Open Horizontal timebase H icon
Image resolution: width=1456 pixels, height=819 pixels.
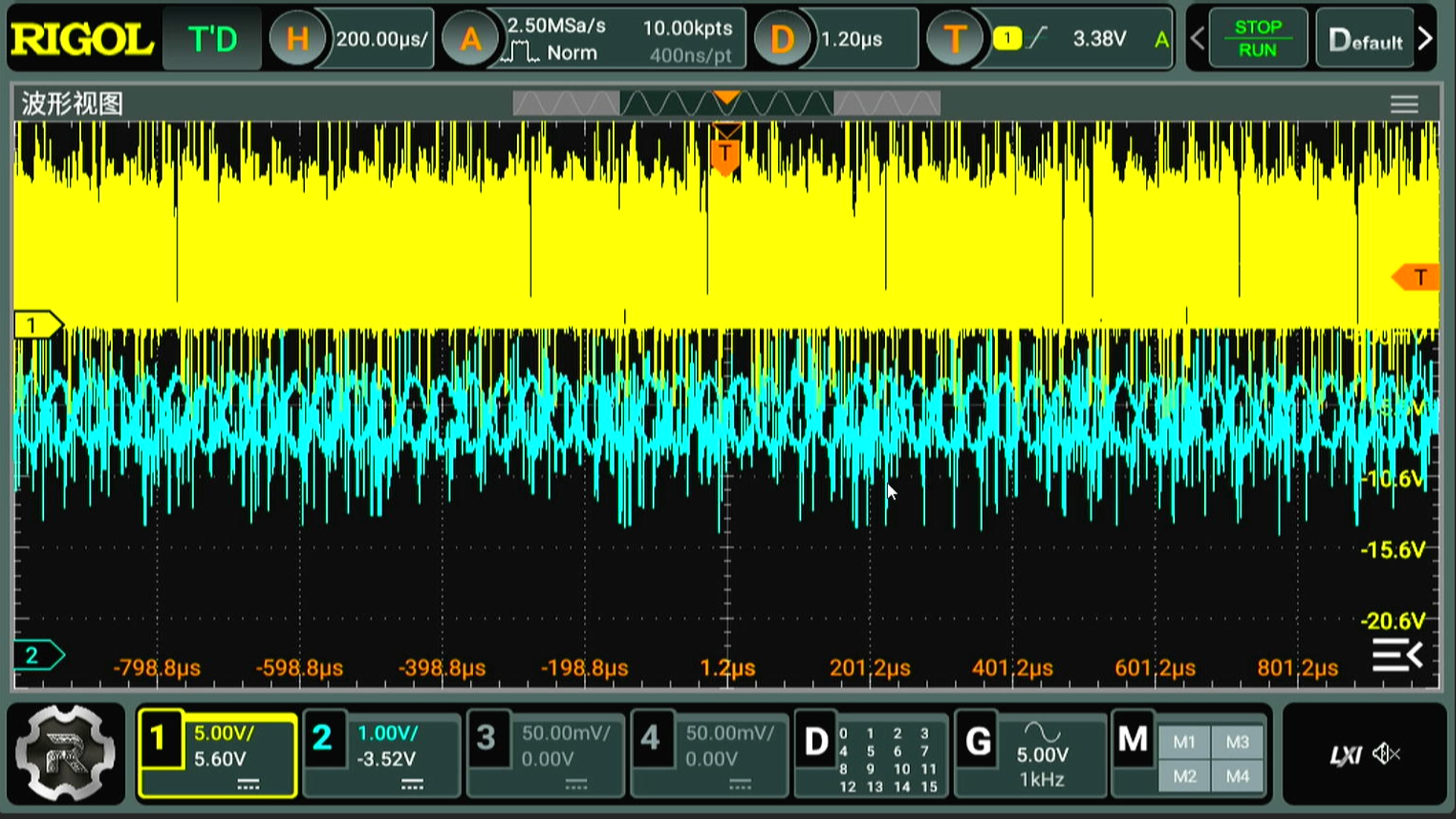(297, 39)
